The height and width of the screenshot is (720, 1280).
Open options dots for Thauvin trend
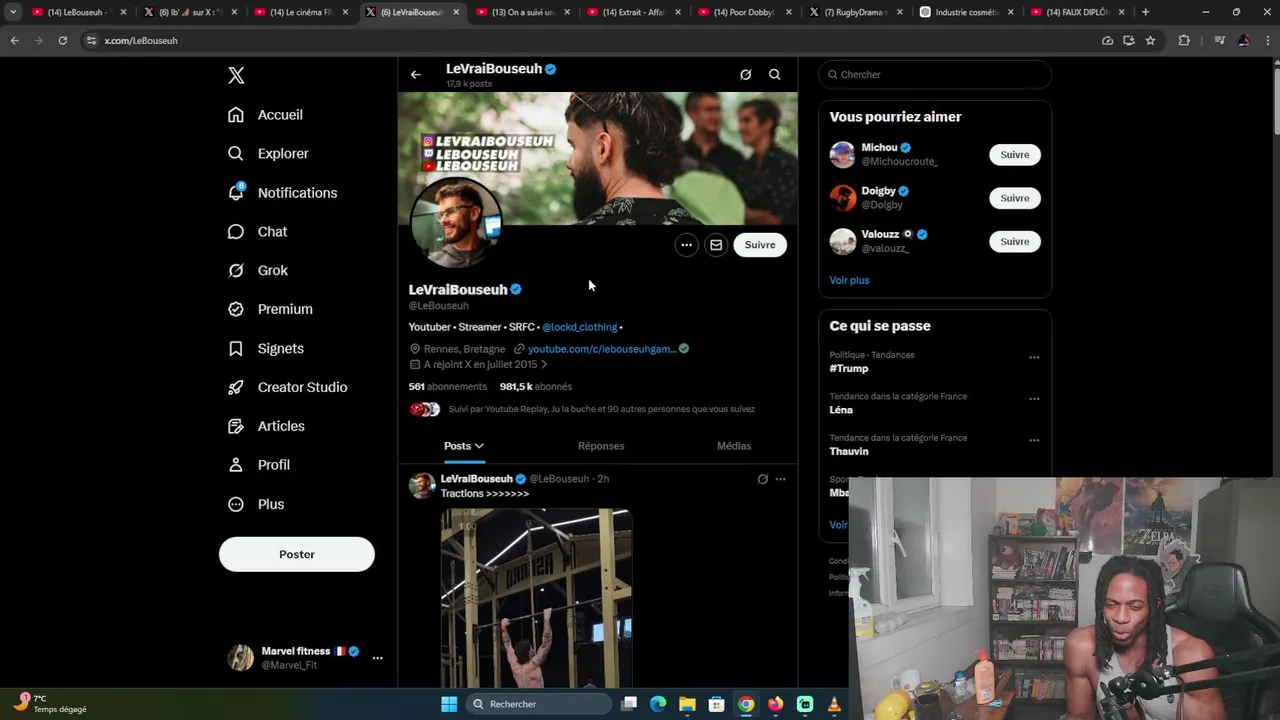coord(1034,440)
